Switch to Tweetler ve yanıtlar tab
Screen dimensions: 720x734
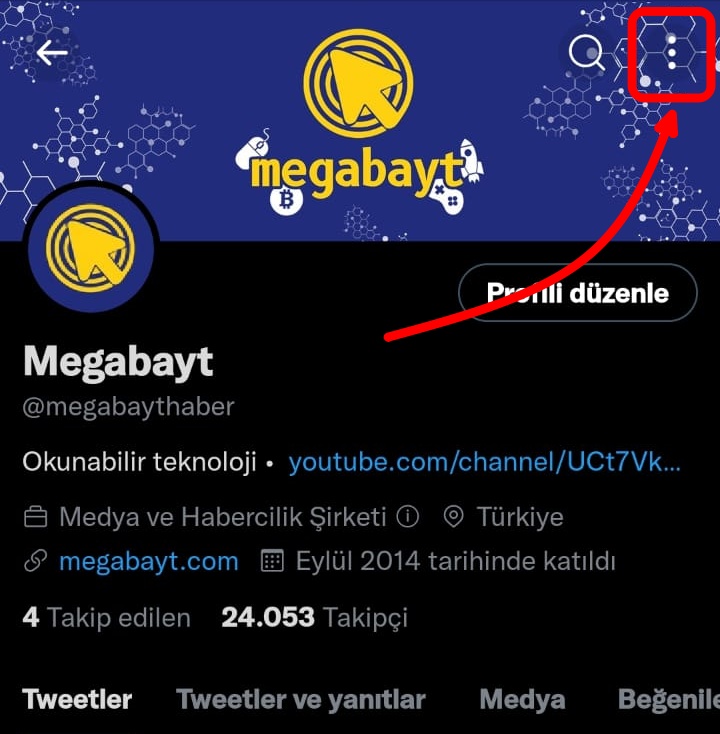click(x=301, y=700)
